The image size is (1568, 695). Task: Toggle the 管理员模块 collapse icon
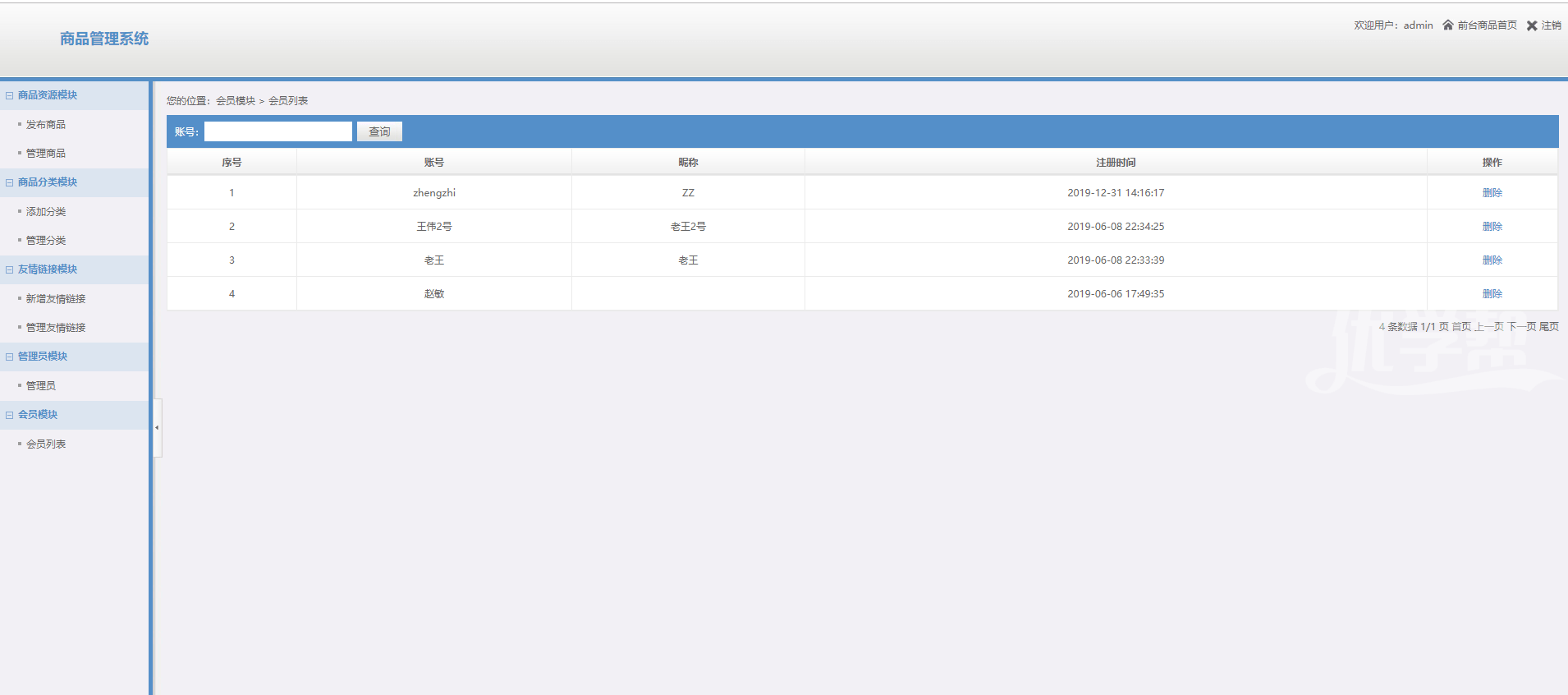pyautogui.click(x=10, y=357)
